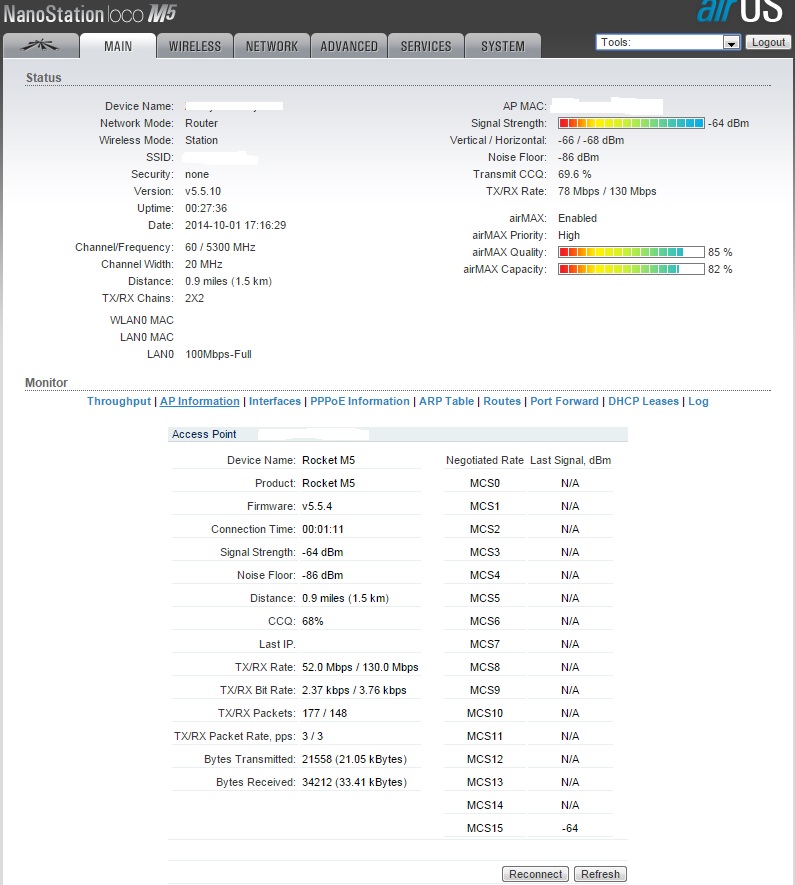Viewport: 795px width, 885px height.
Task: Click the TX/RX Chains 2X2 value
Action: pyautogui.click(x=195, y=298)
